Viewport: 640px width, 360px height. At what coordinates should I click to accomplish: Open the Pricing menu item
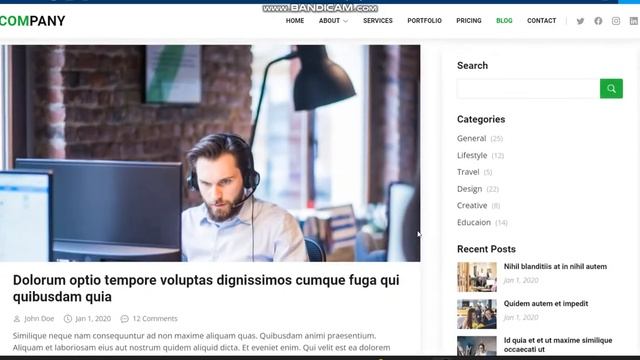coord(469,21)
